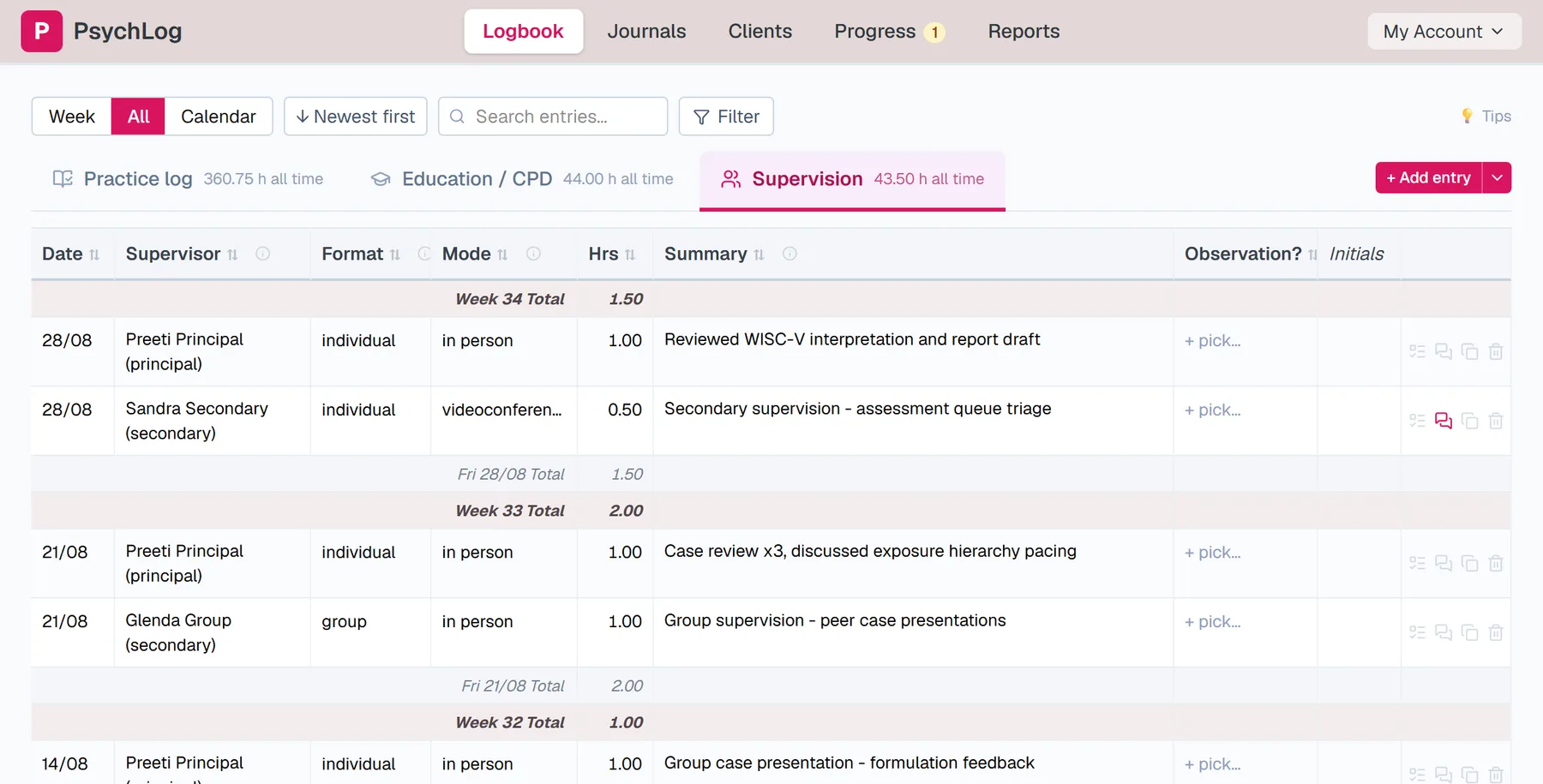1543x784 pixels.
Task: Switch to Week view
Action: (x=72, y=117)
